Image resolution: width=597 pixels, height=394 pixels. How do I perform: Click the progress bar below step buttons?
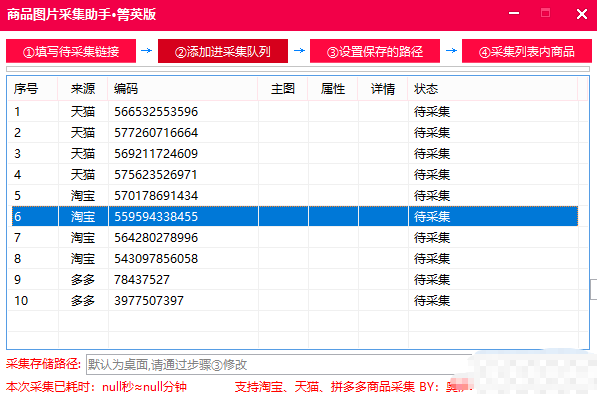298,69
